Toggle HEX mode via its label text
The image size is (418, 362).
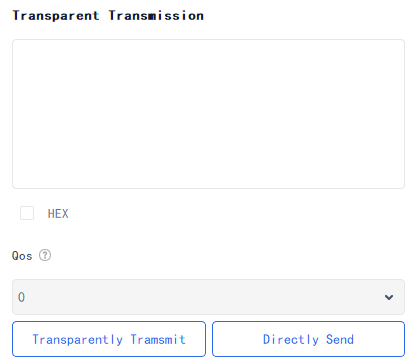pyautogui.click(x=58, y=214)
